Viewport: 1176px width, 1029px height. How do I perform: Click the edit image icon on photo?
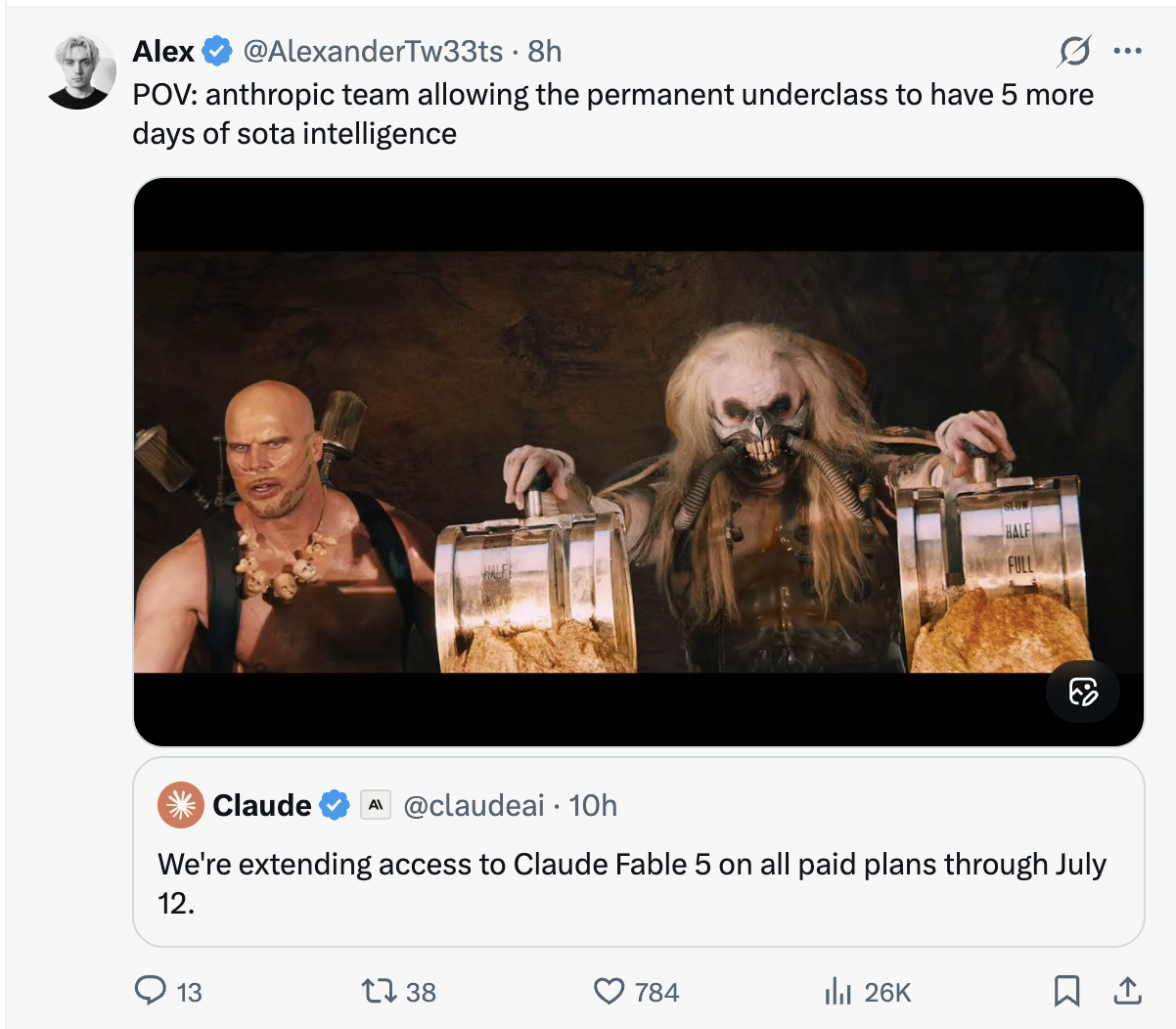pyautogui.click(x=1083, y=692)
